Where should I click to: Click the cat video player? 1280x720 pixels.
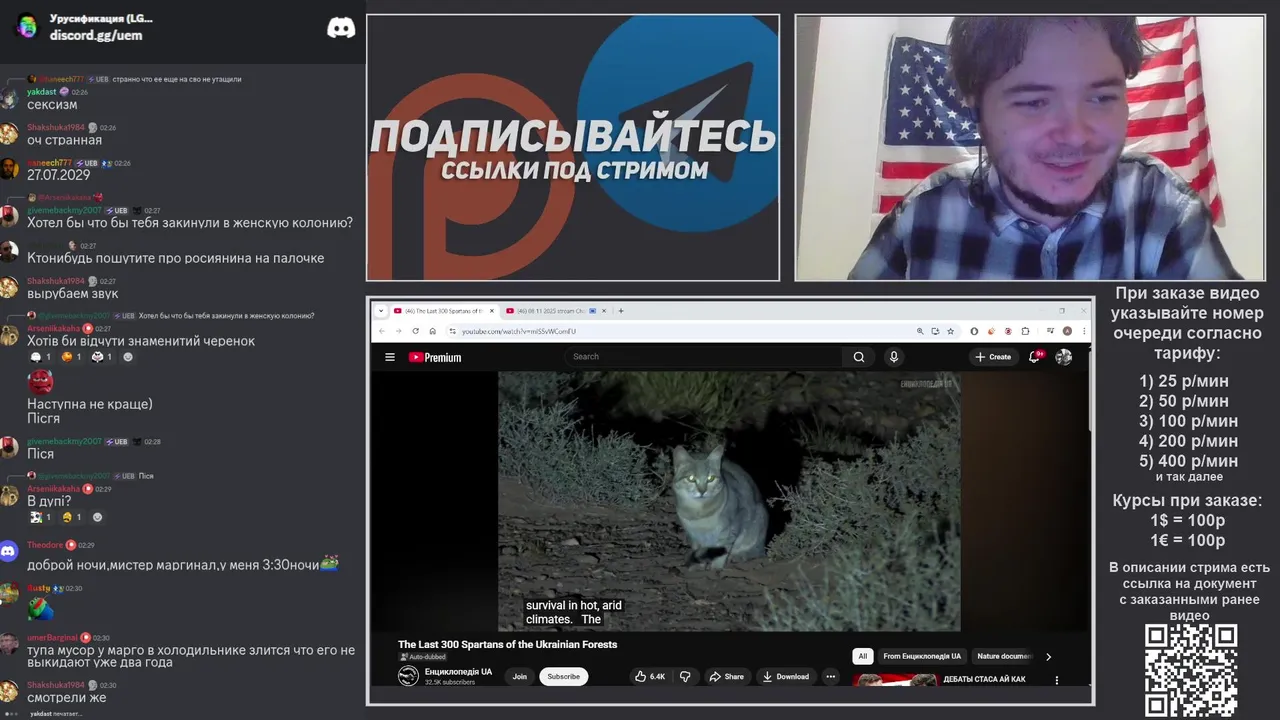point(729,501)
